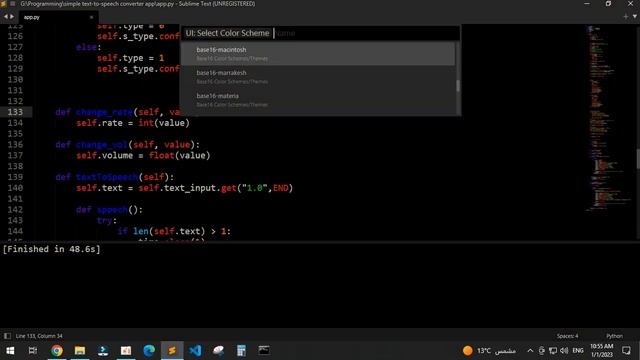Screen dimensions: 640x360
Task: Click the code minimap
Action: (x=608, y=118)
